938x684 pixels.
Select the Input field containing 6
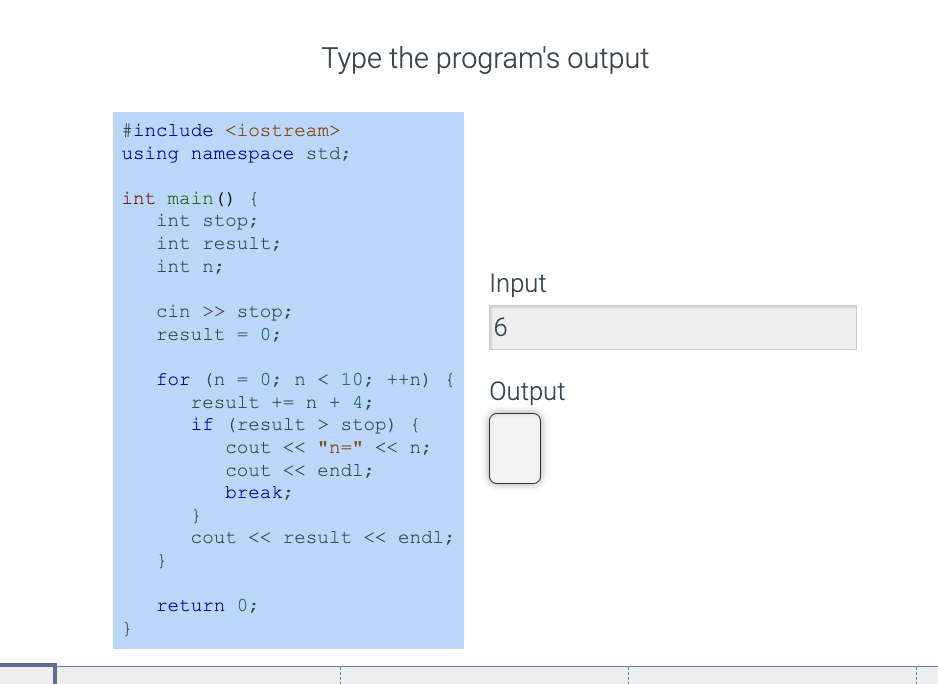tap(672, 327)
